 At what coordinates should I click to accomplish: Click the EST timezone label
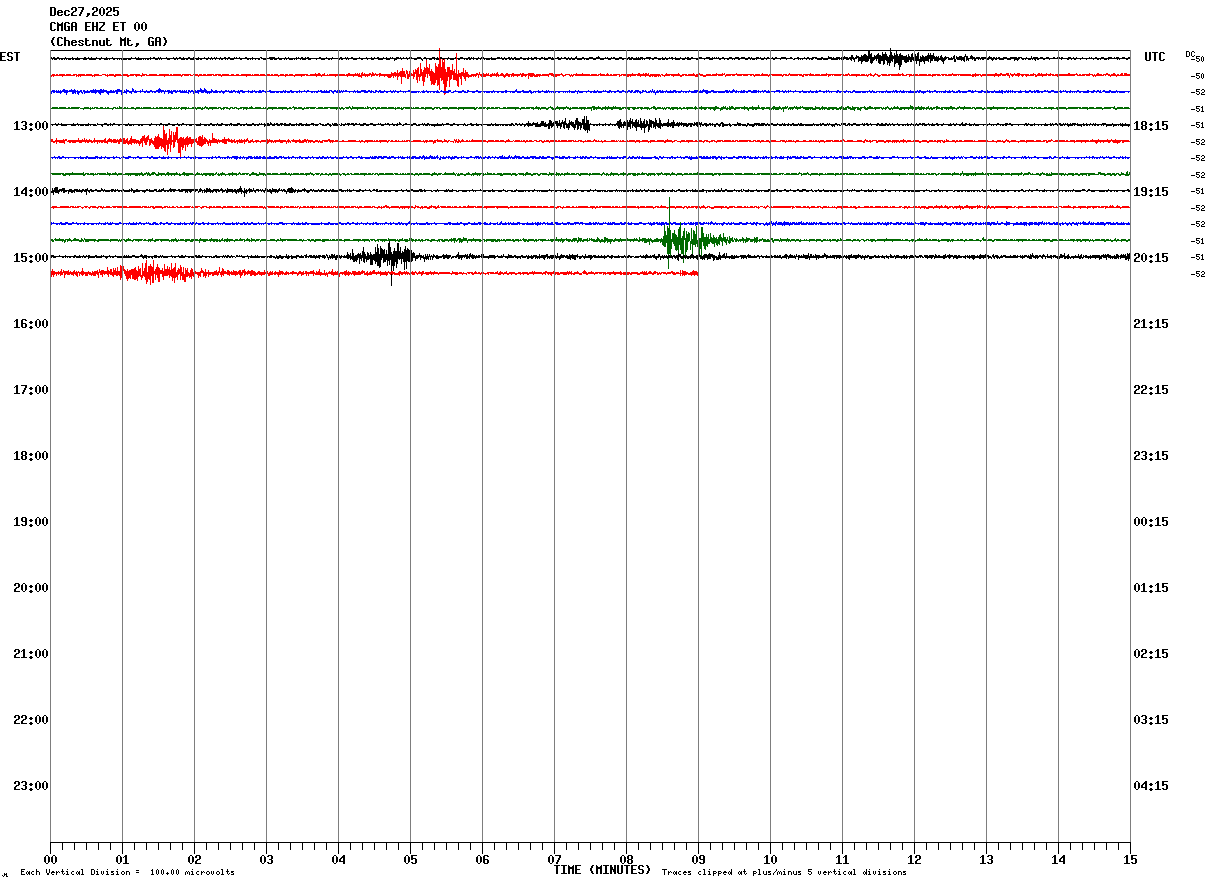pos(10,57)
